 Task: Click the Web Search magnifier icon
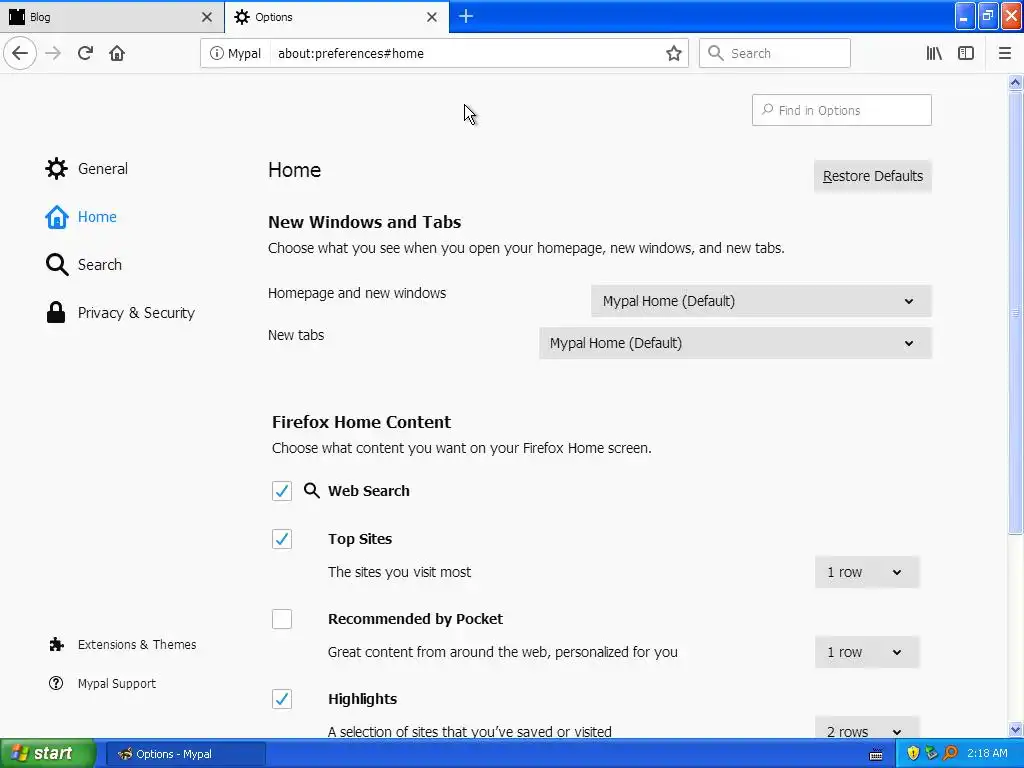tap(312, 491)
